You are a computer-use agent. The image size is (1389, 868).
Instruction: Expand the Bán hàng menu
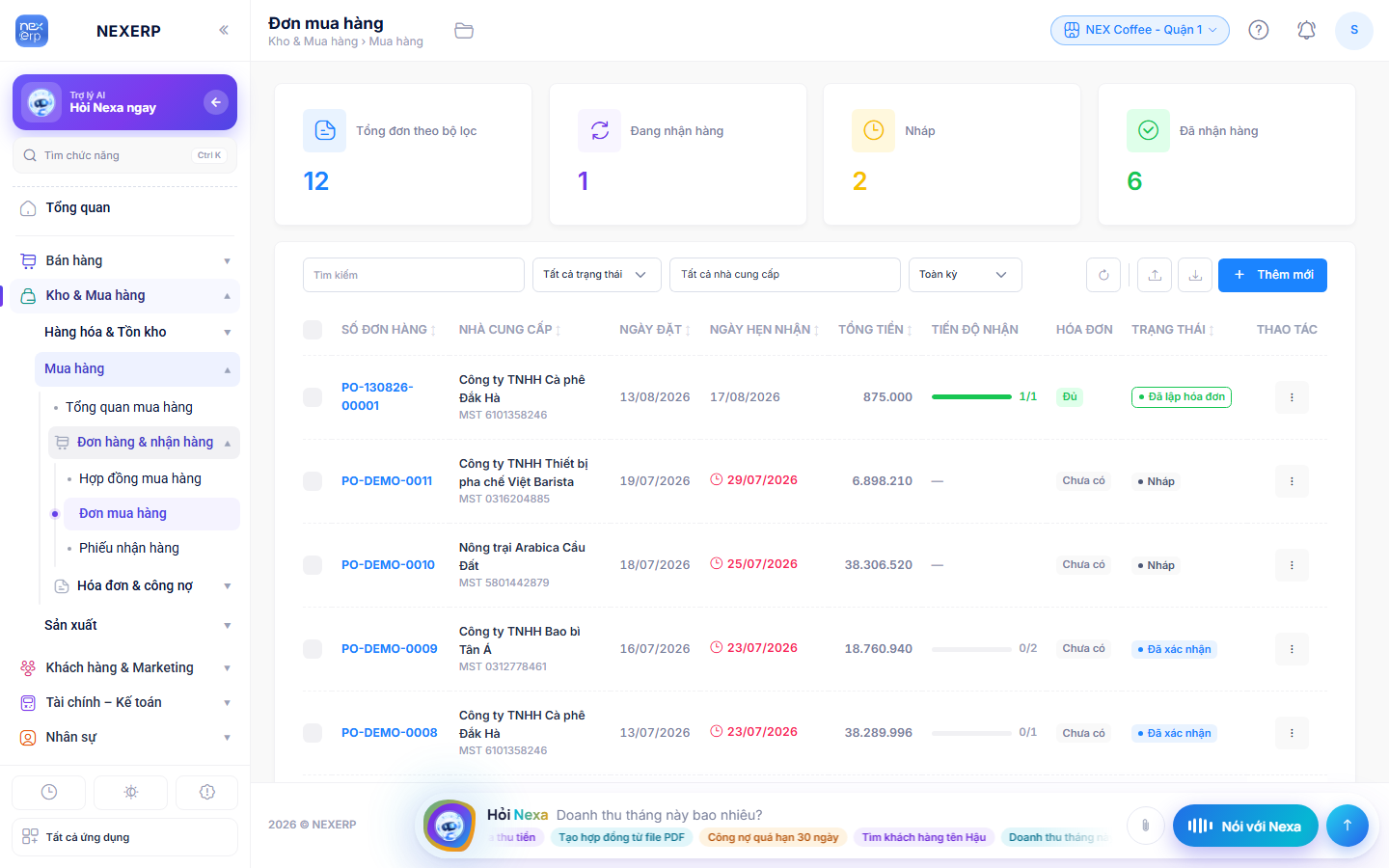point(125,260)
